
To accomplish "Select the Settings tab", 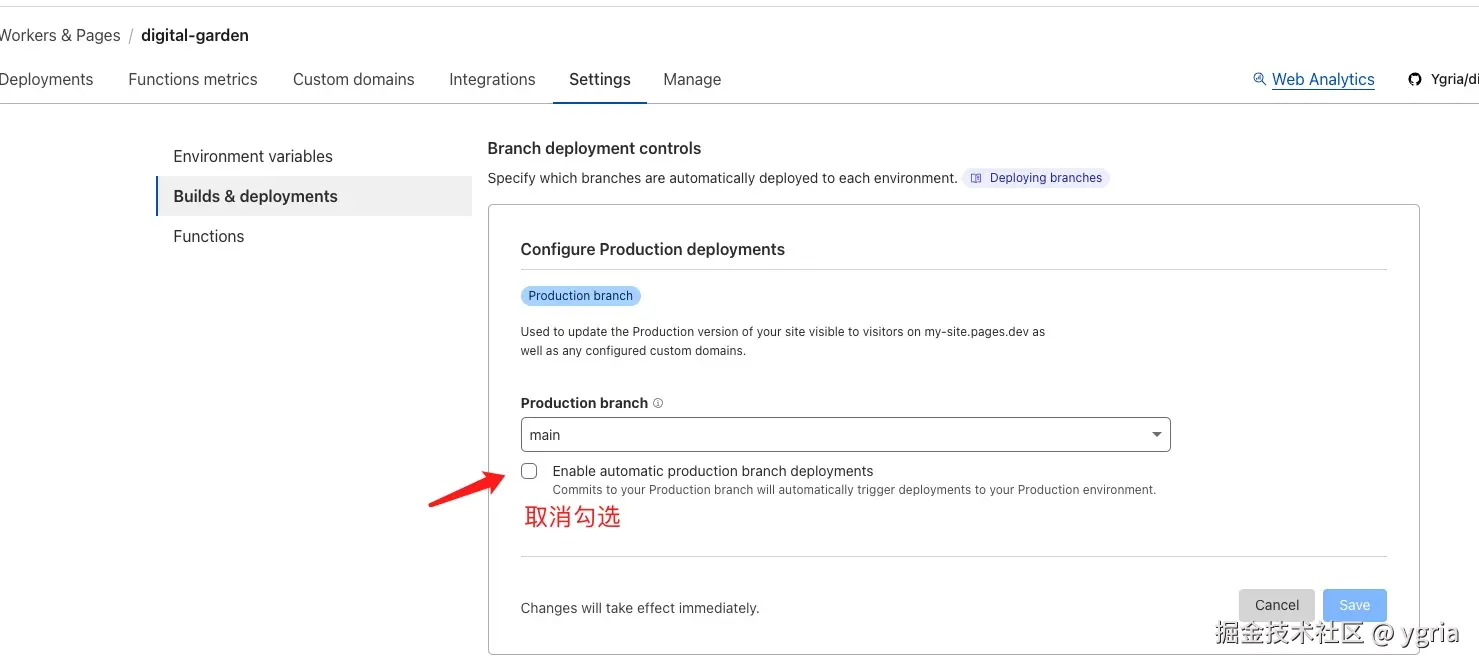I will pos(600,79).
